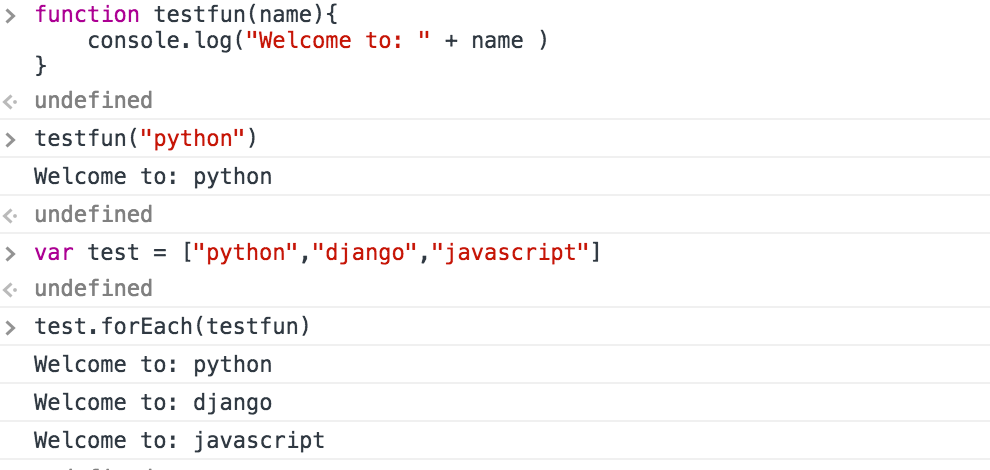Click the input chevron beside test.forEach(testfun)
990x470 pixels.
click(9, 328)
